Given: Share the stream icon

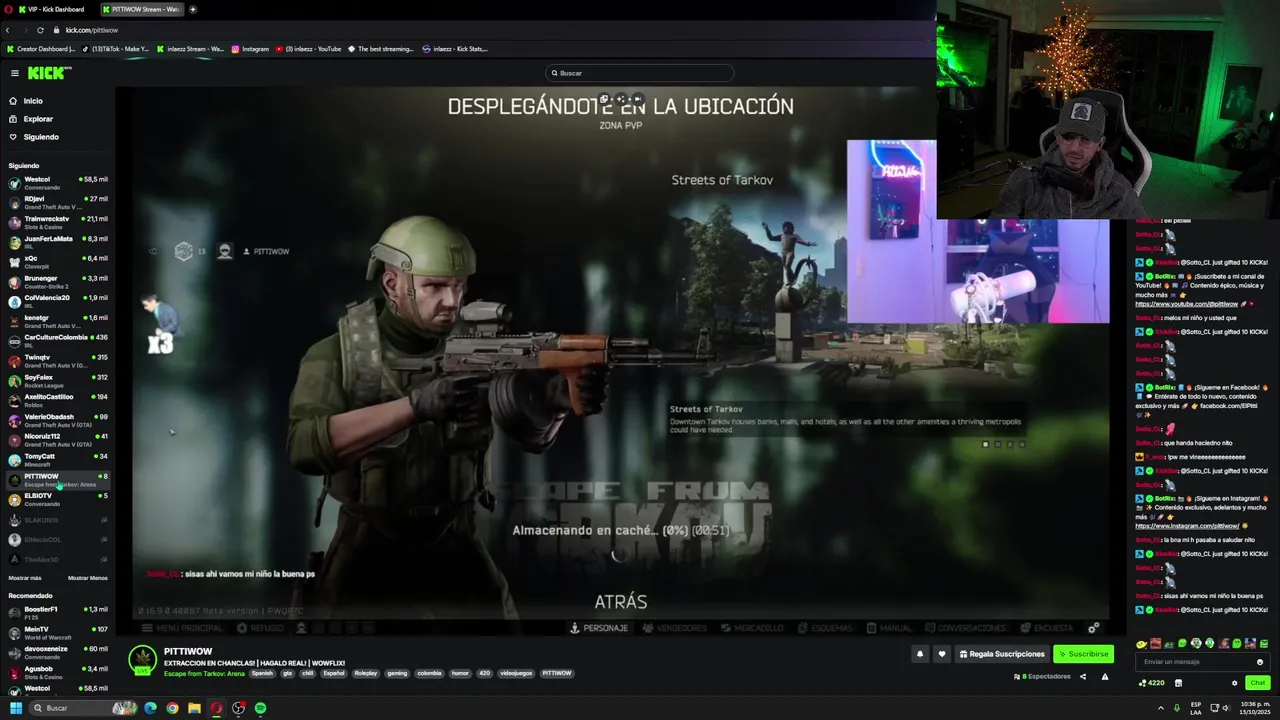Looking at the screenshot, I should [1083, 677].
